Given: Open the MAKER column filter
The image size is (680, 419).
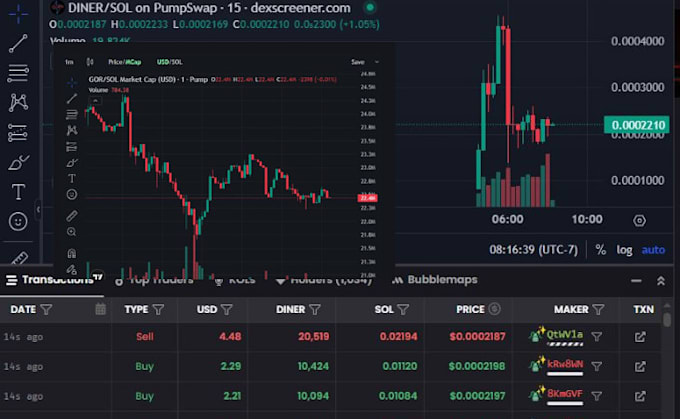Looking at the screenshot, I should point(598,309).
